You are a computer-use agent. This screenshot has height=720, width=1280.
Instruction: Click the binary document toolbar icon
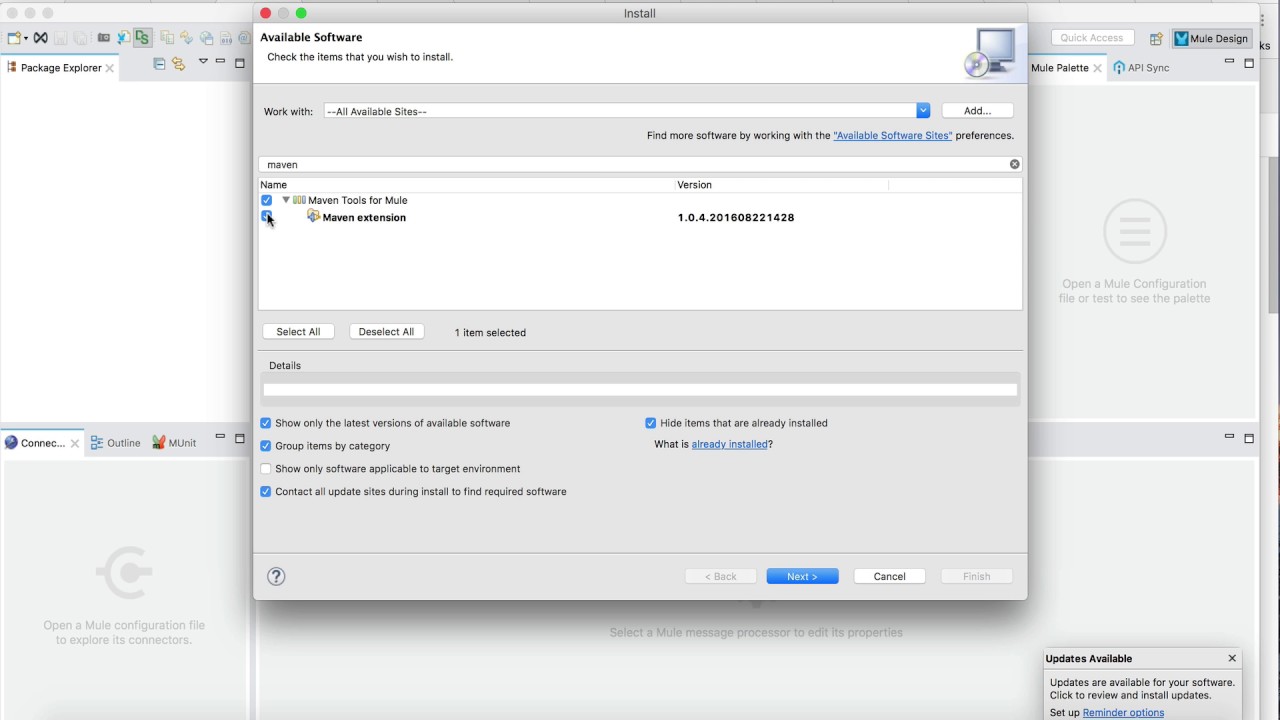point(226,38)
